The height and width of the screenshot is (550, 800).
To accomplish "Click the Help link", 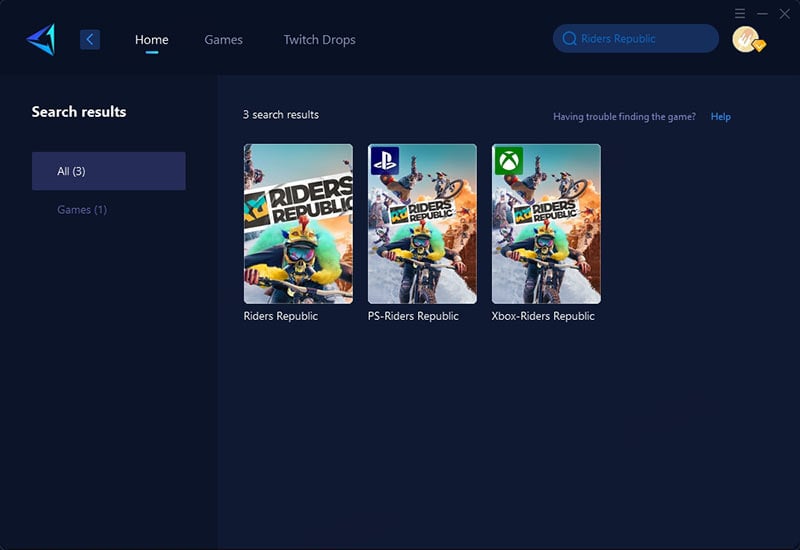I will click(720, 117).
